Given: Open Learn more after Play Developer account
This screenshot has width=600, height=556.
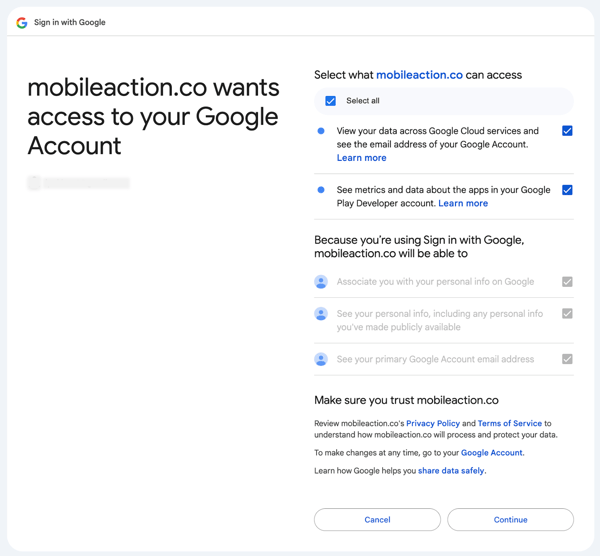Looking at the screenshot, I should pos(463,203).
